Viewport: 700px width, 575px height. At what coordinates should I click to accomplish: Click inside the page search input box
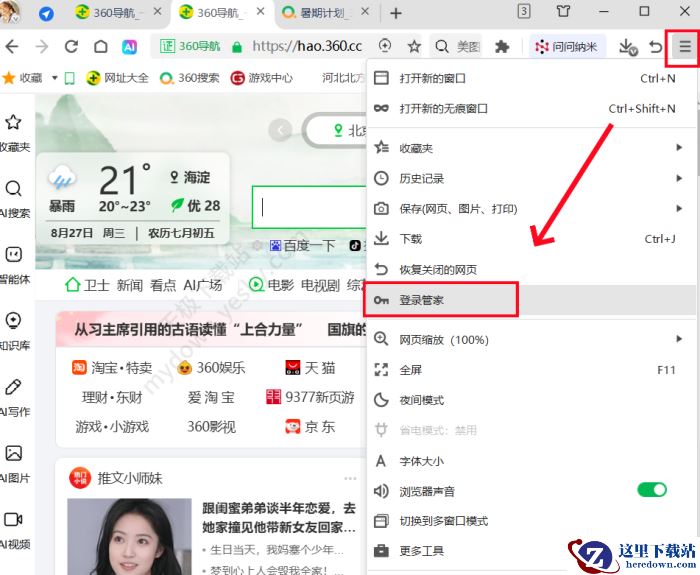pos(309,207)
